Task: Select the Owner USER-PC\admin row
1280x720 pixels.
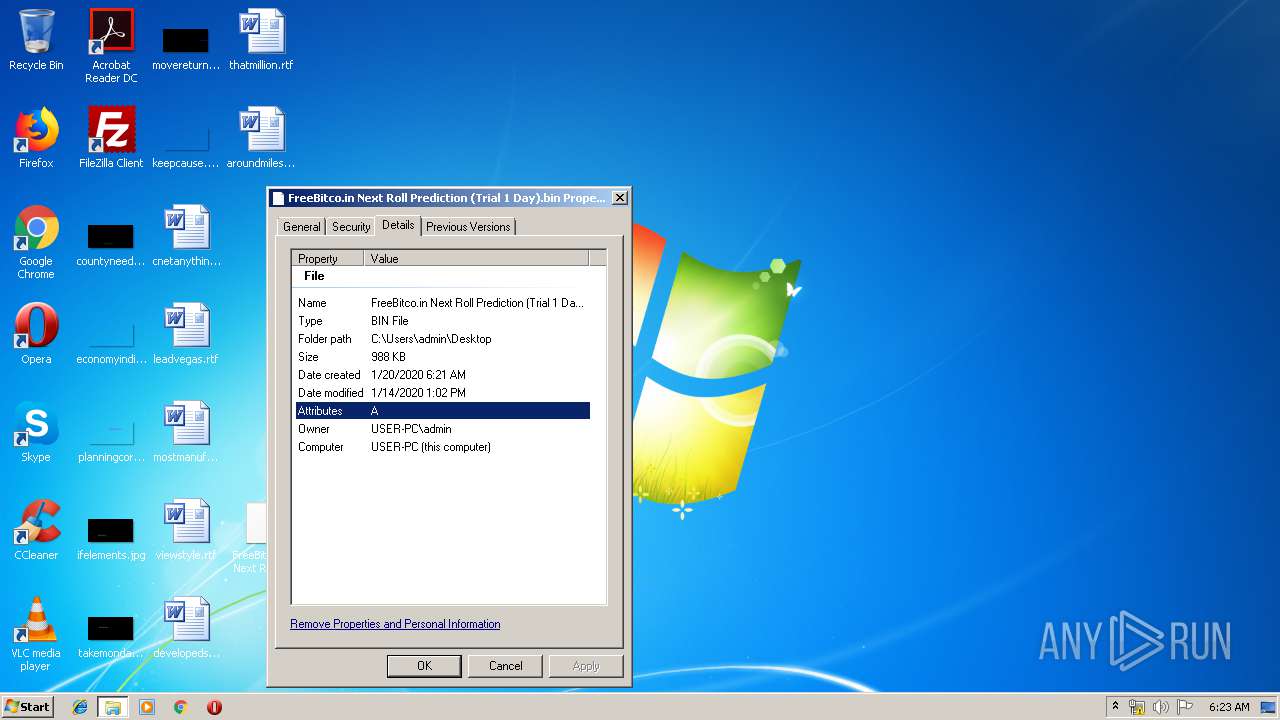Action: click(442, 429)
